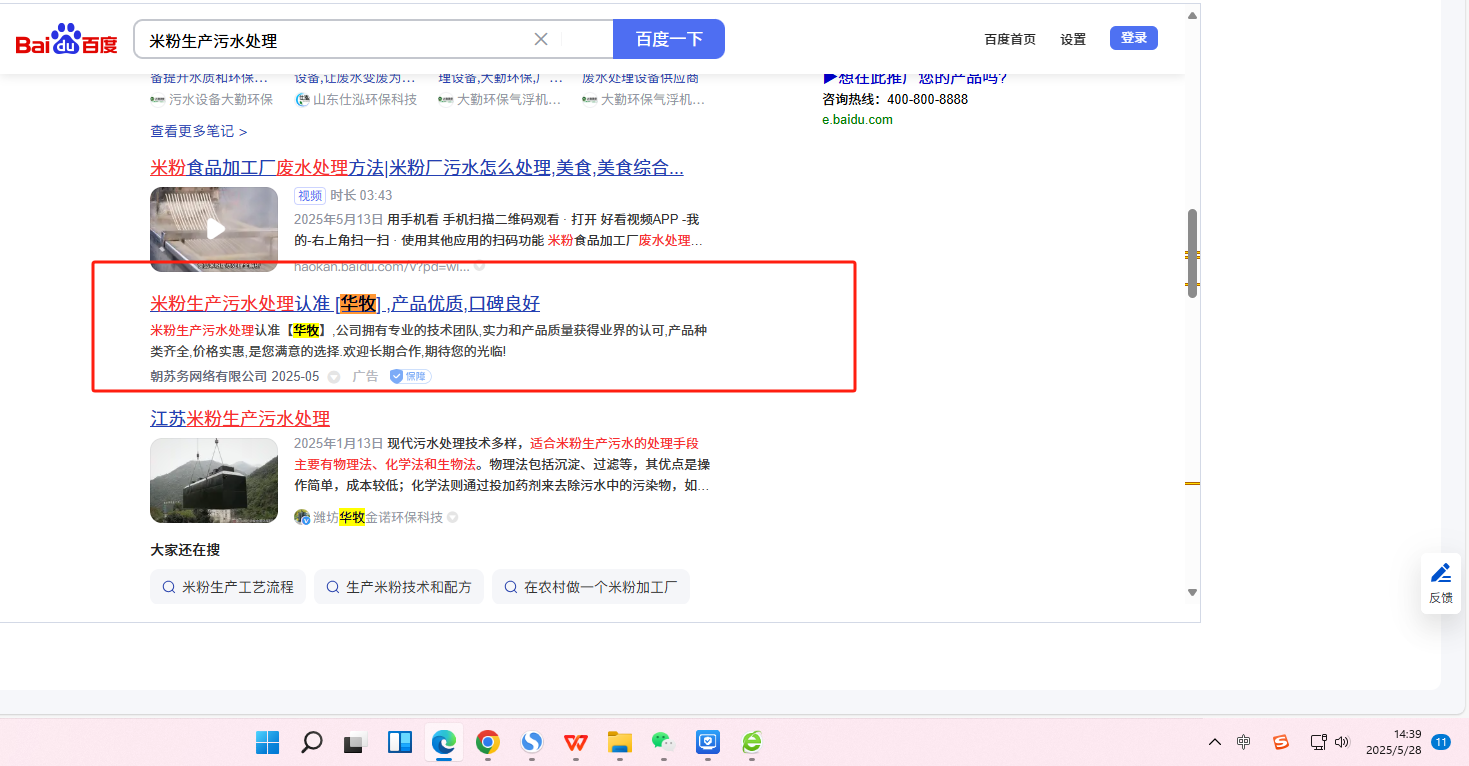Expand the dropdown arrow beside 朝苏务网络有限公司 2025-05
The image size is (1469, 766).
pos(334,378)
